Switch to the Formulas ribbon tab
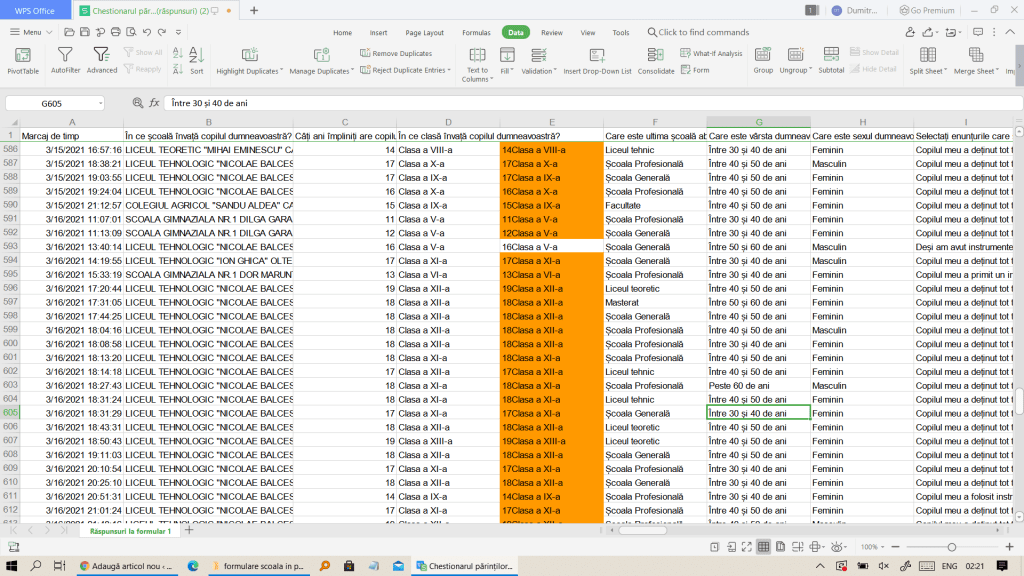This screenshot has height=576, width=1024. pos(476,32)
